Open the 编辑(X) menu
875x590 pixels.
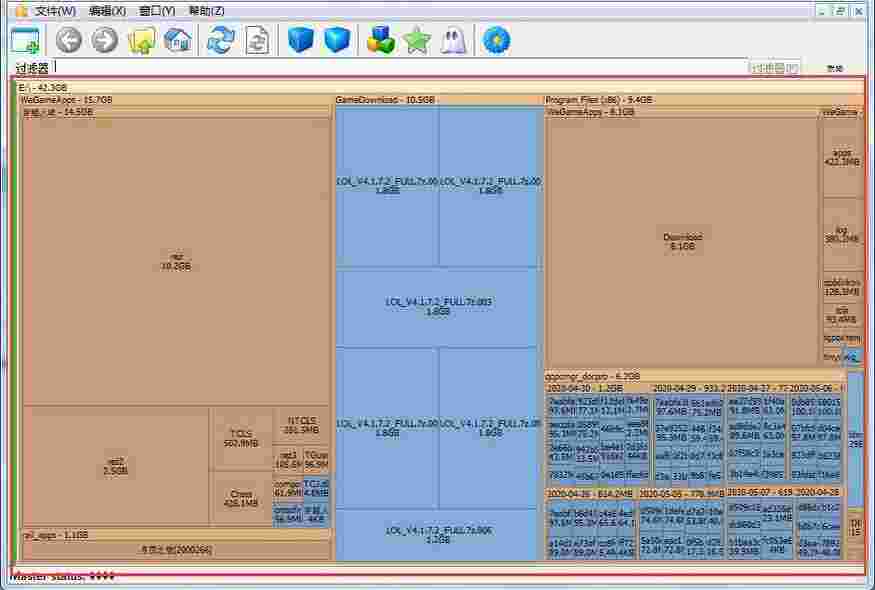click(107, 11)
